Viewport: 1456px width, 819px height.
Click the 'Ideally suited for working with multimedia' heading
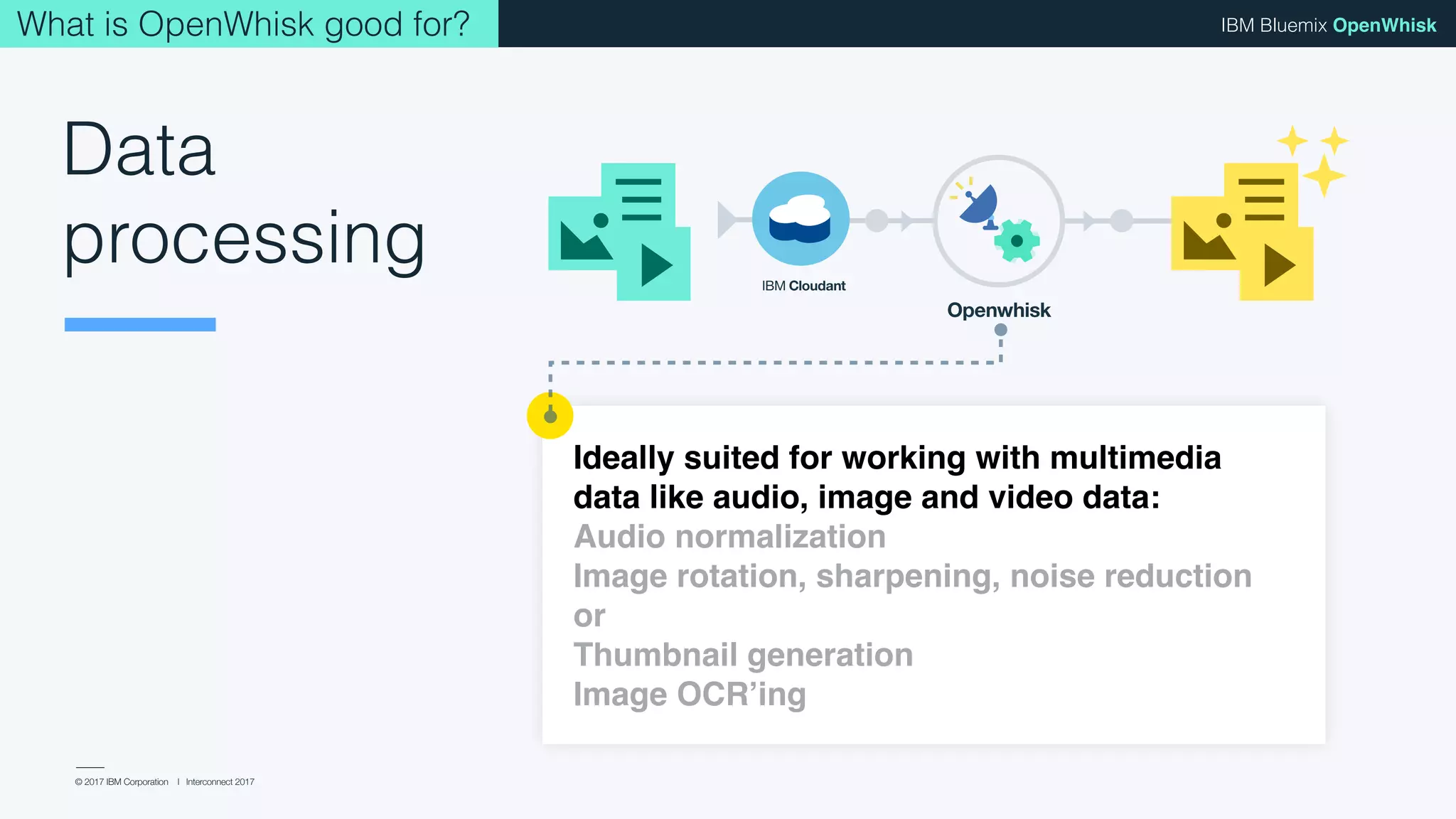tap(897, 458)
